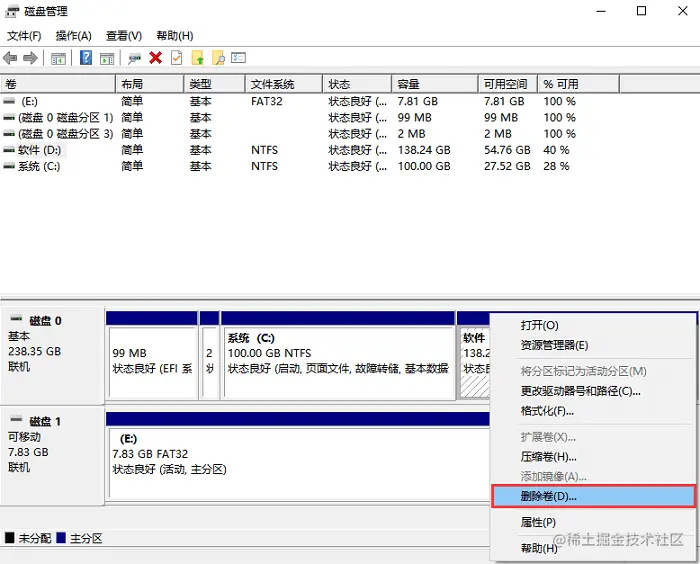The image size is (700, 564).
Task: Click the FAT32 file system cell
Action: (x=267, y=101)
